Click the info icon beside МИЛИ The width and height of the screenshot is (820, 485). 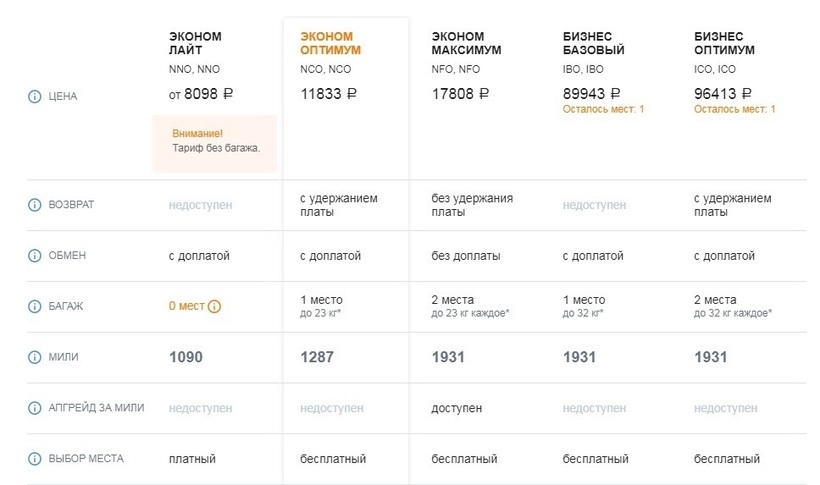(34, 357)
